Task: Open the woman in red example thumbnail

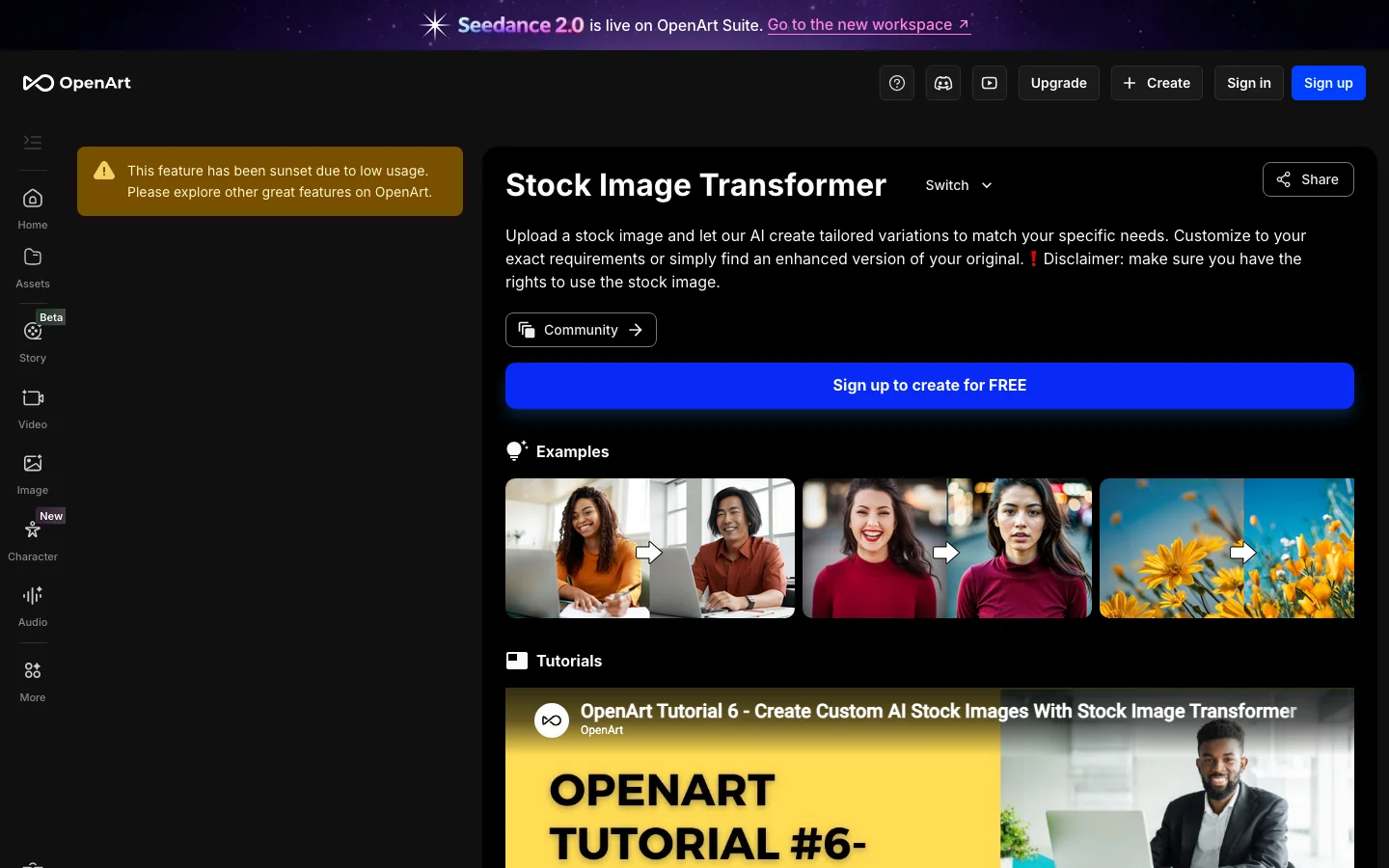Action: pos(947,548)
